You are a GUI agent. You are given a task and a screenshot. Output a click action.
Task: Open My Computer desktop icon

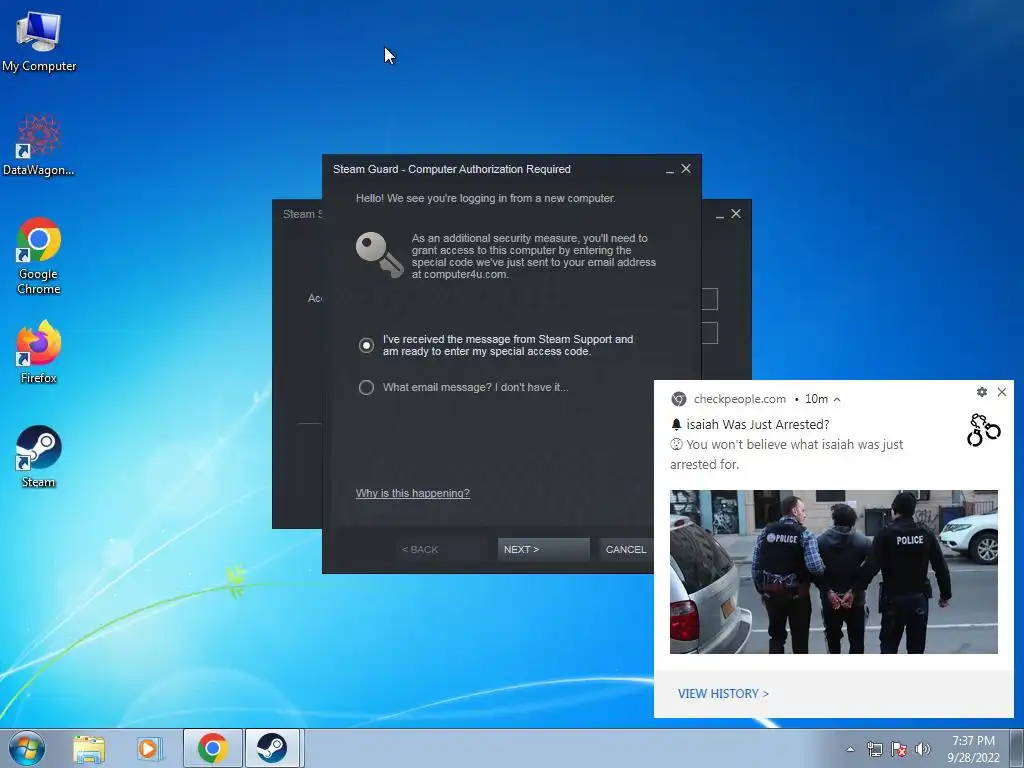pyautogui.click(x=39, y=41)
